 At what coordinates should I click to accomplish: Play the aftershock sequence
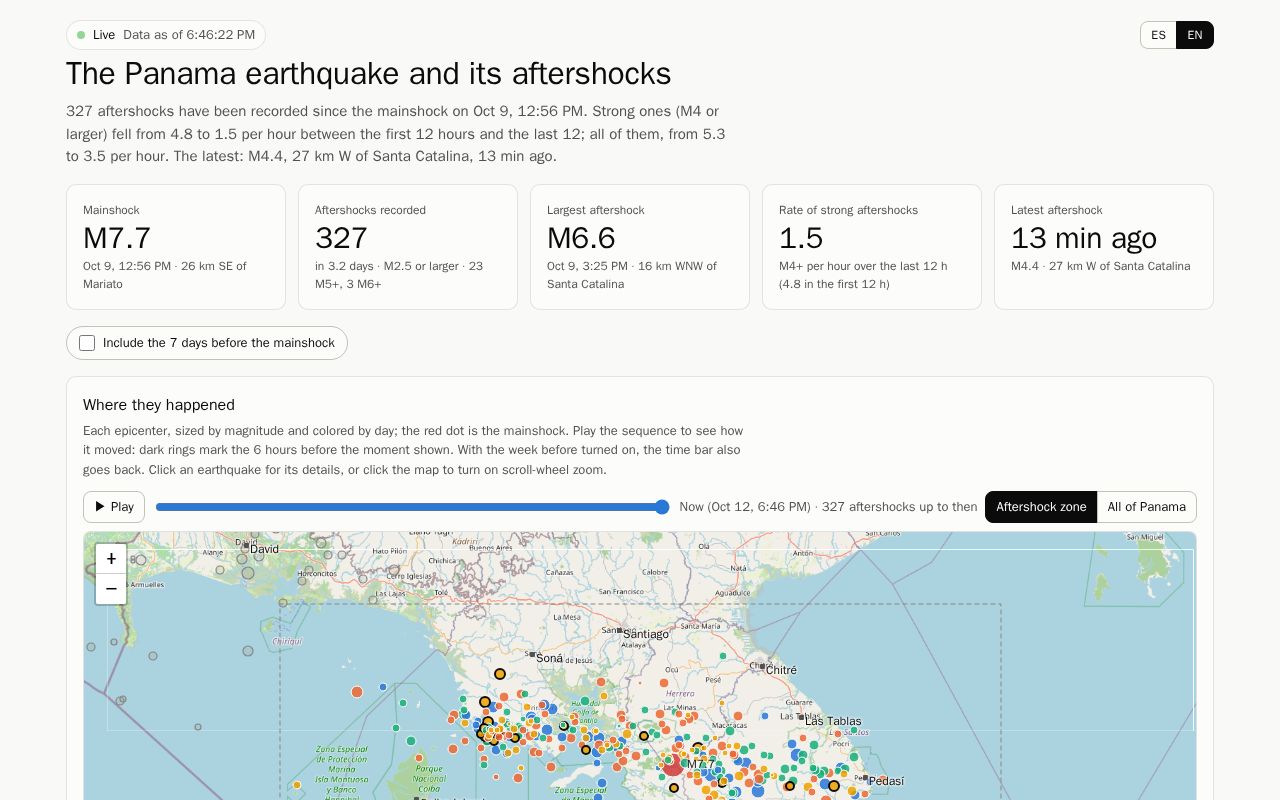[x=114, y=507]
